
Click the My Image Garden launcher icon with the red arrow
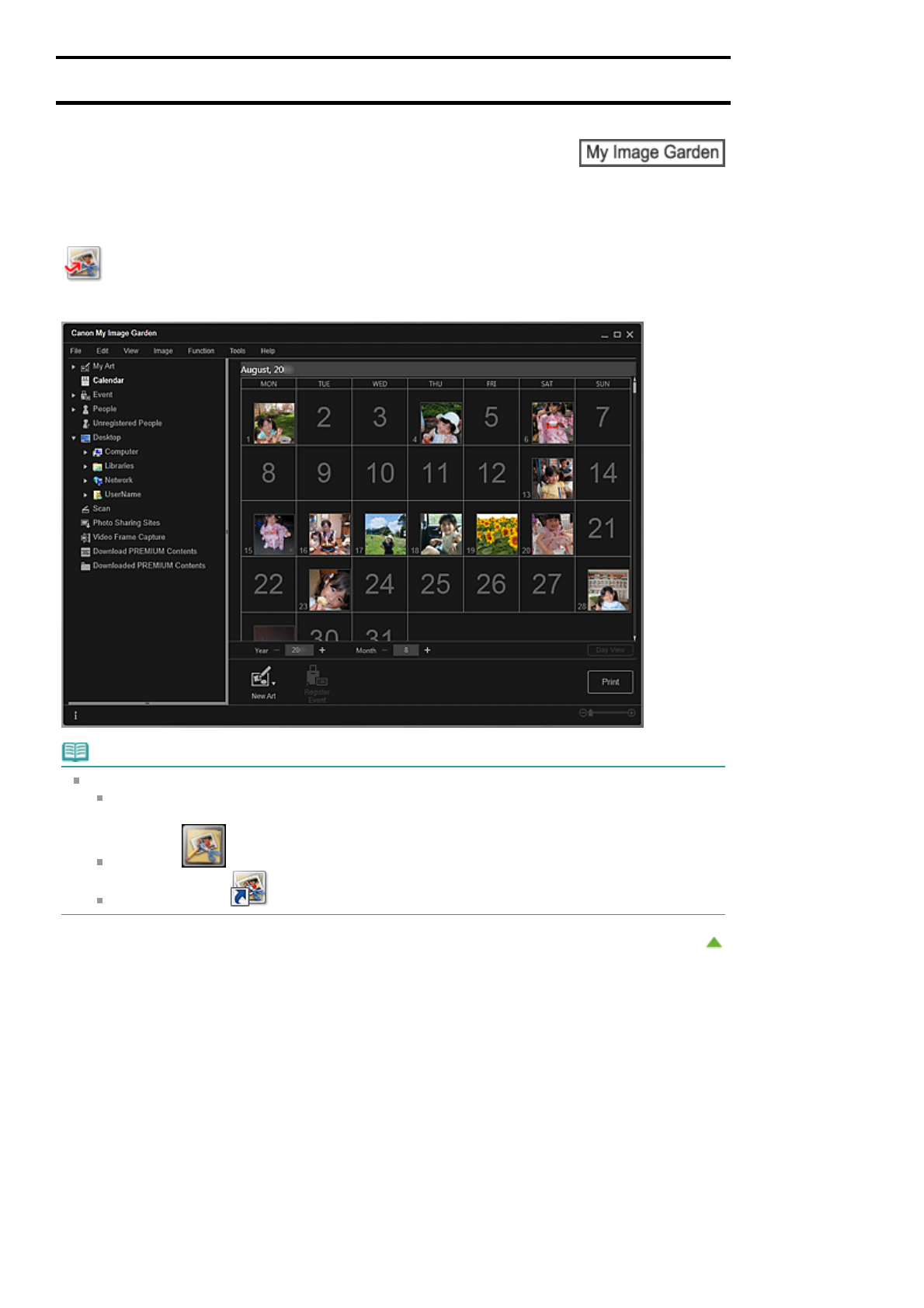click(x=83, y=263)
